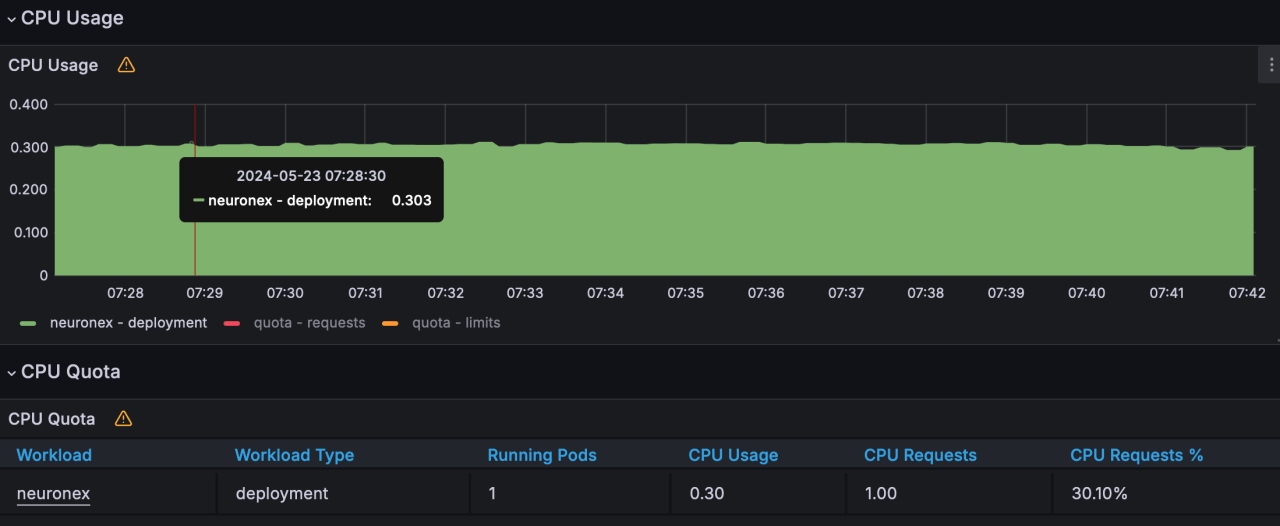Click the CPU Quota panel title
The image size is (1280, 526).
[52, 419]
